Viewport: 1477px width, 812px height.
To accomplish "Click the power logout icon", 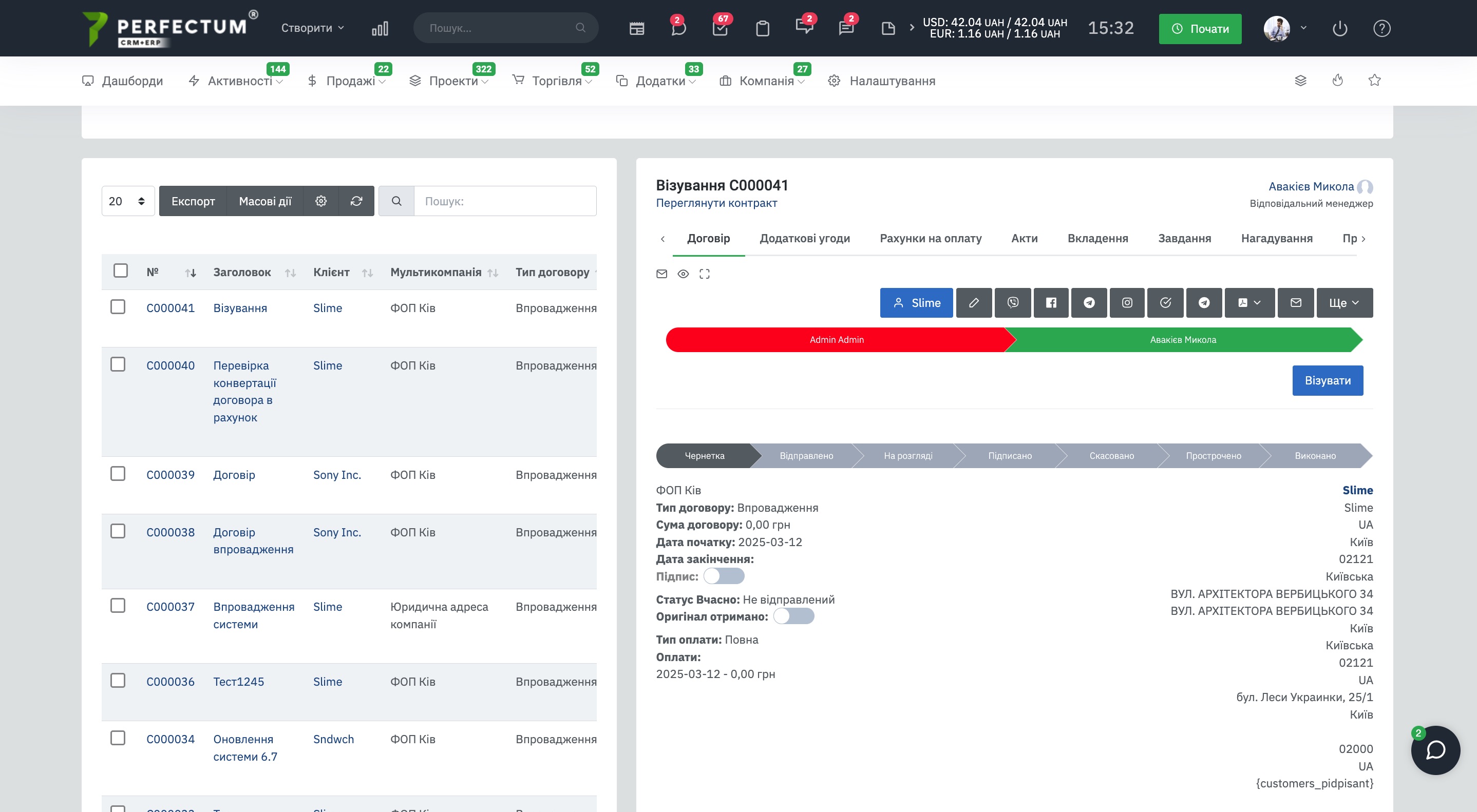I will pos(1339,29).
